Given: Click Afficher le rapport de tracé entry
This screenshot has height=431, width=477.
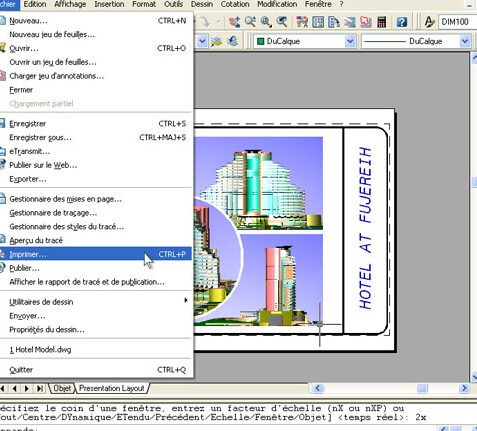Looking at the screenshot, I should point(96,282).
